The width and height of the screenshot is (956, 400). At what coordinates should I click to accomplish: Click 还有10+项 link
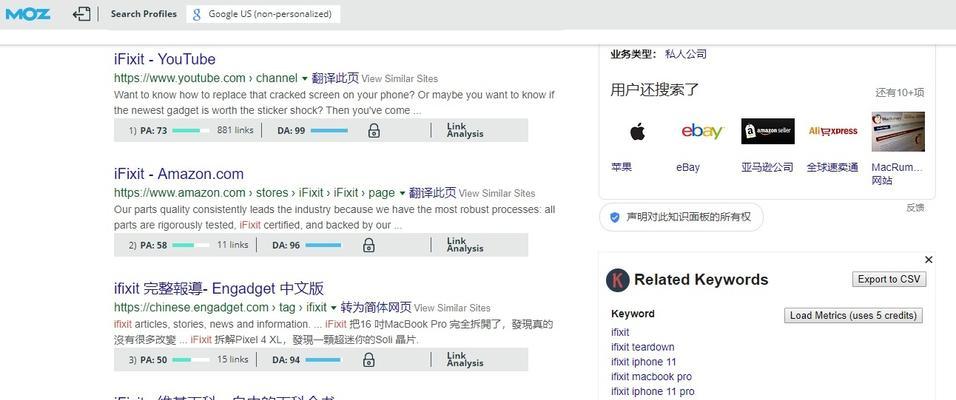tap(900, 93)
